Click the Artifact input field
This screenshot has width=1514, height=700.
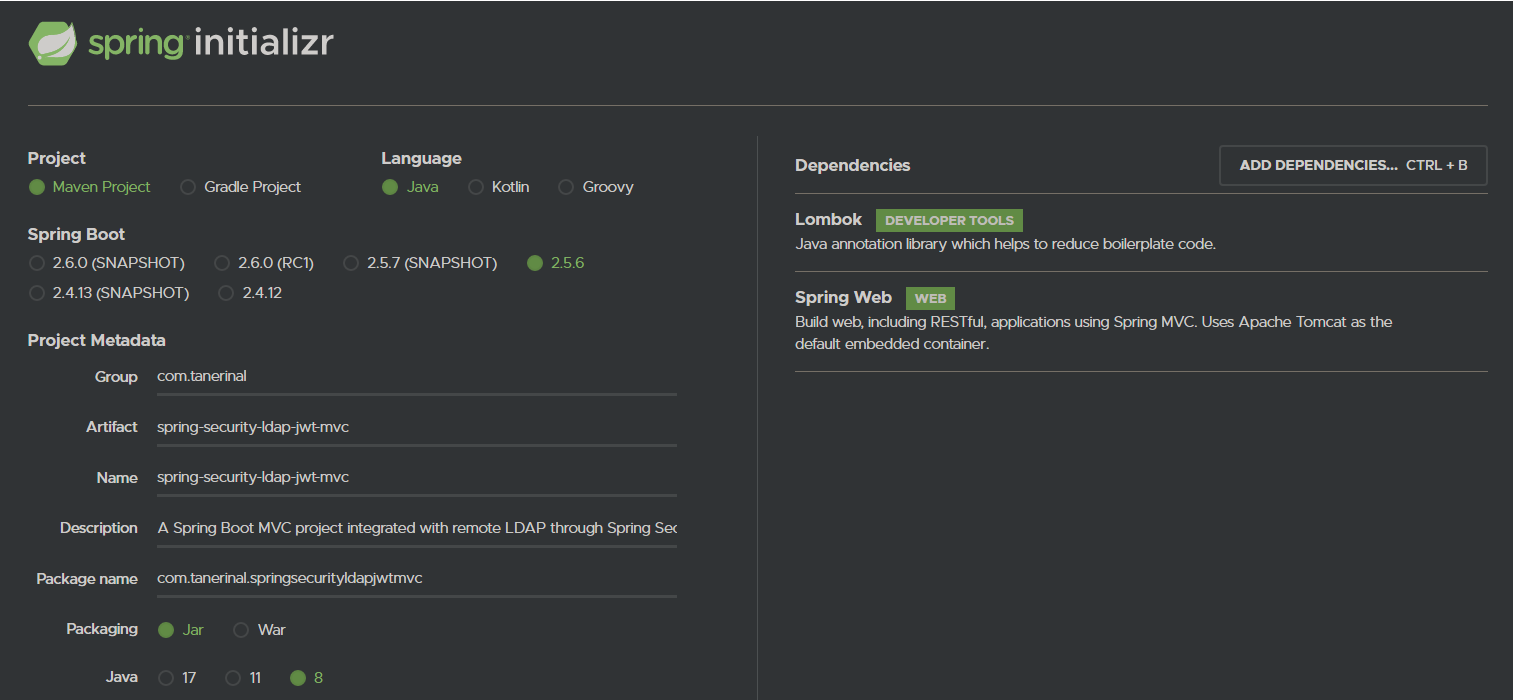(x=400, y=426)
